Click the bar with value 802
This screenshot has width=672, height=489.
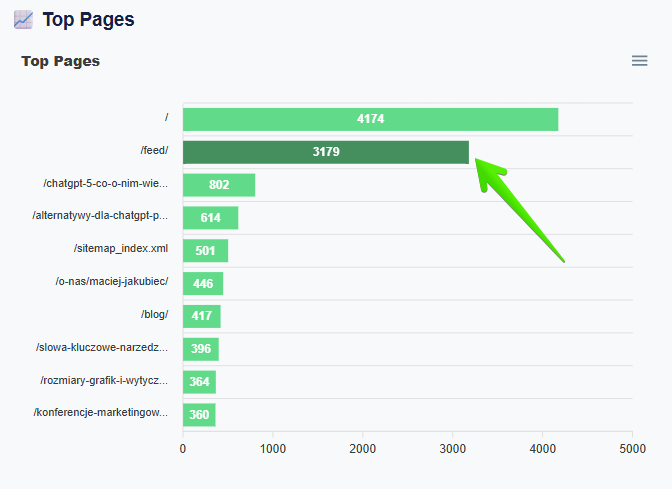[x=219, y=185]
